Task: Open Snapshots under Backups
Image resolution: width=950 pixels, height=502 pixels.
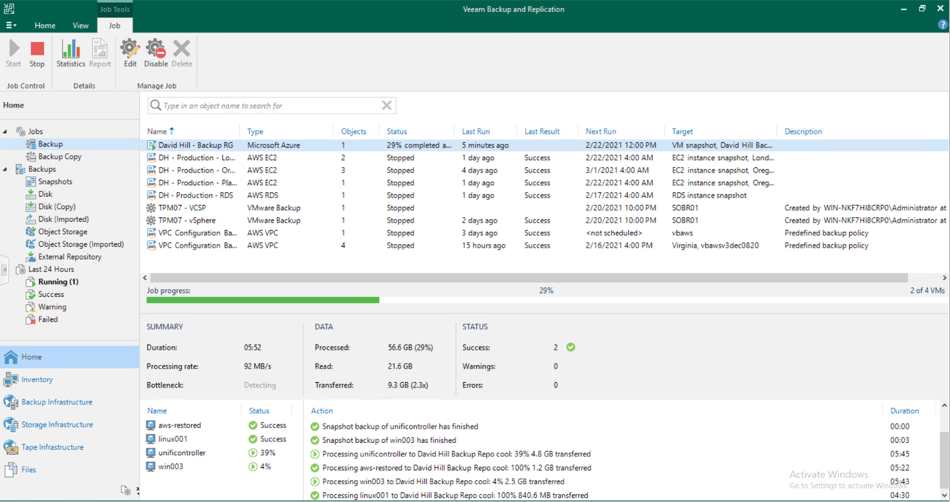Action: (x=55, y=182)
